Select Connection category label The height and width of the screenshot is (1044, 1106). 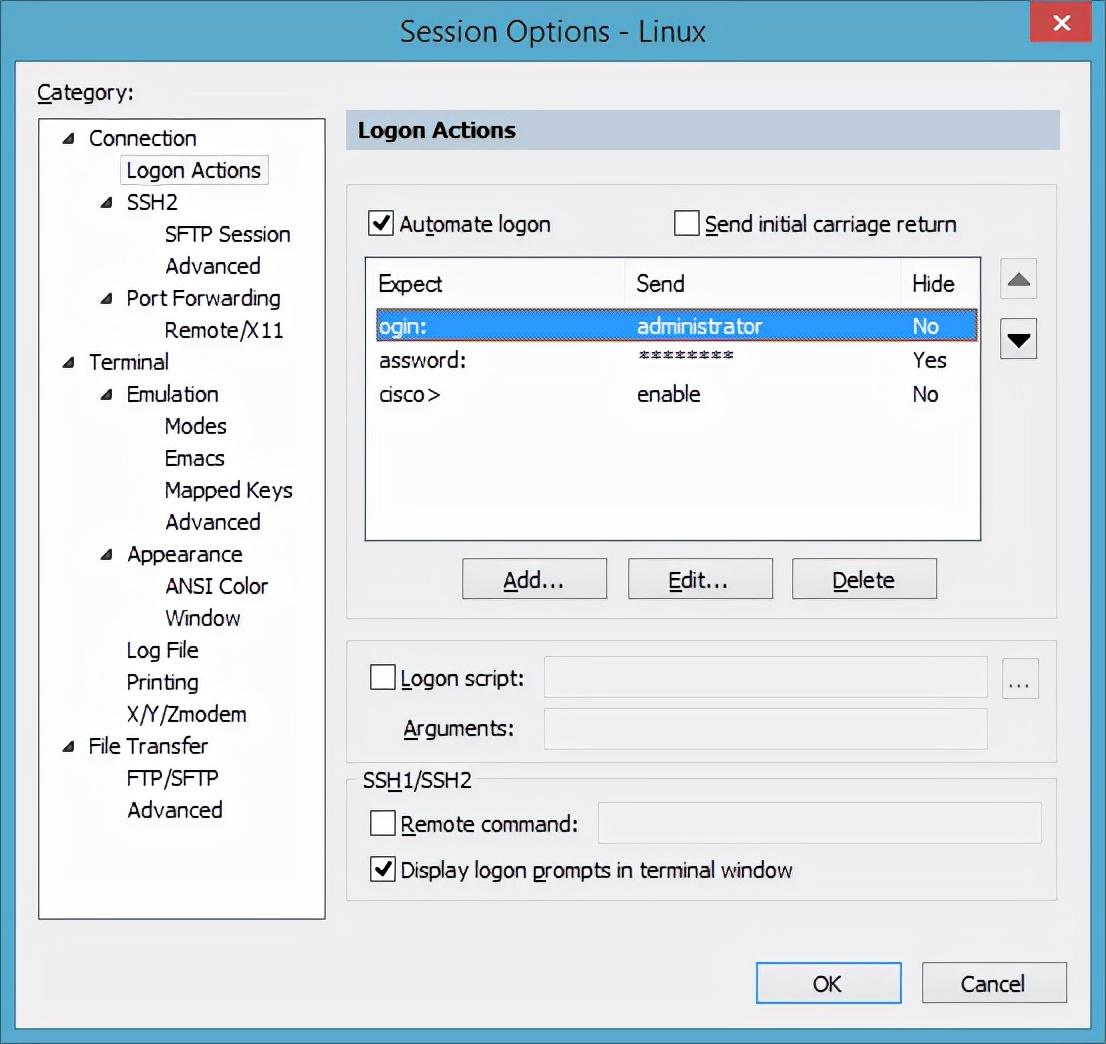tap(142, 138)
